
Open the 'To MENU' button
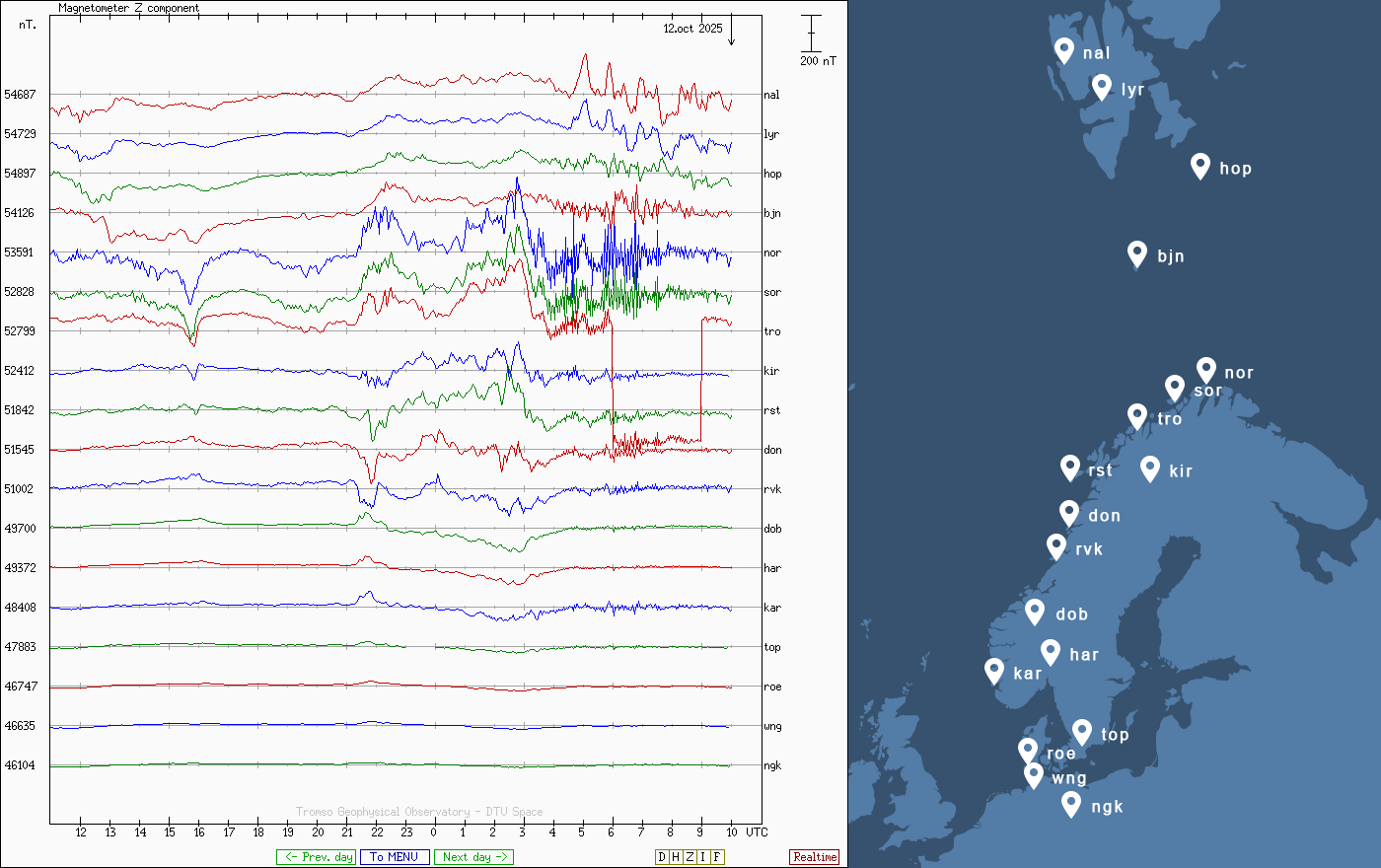click(395, 857)
